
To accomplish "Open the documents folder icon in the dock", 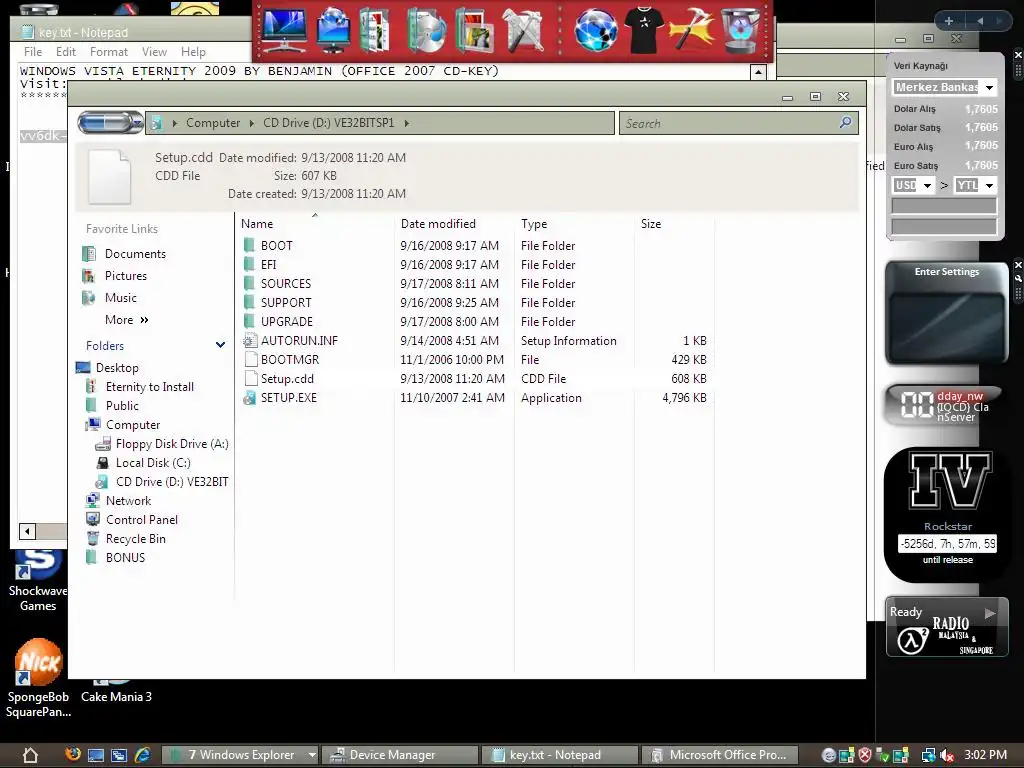I will click(375, 30).
